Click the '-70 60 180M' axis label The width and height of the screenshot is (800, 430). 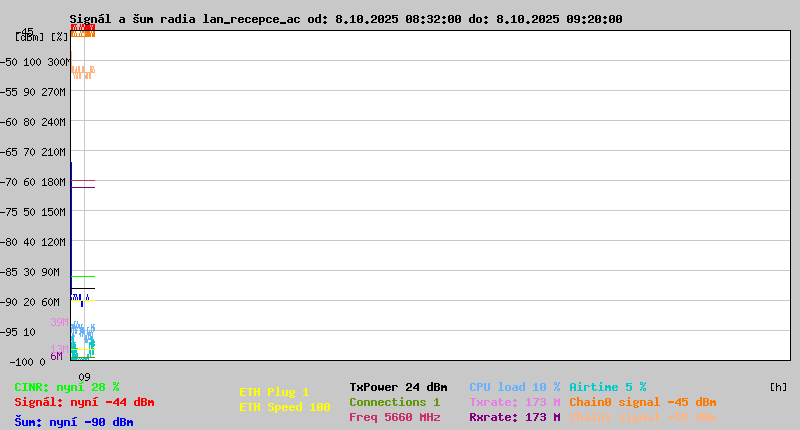[x=33, y=182]
